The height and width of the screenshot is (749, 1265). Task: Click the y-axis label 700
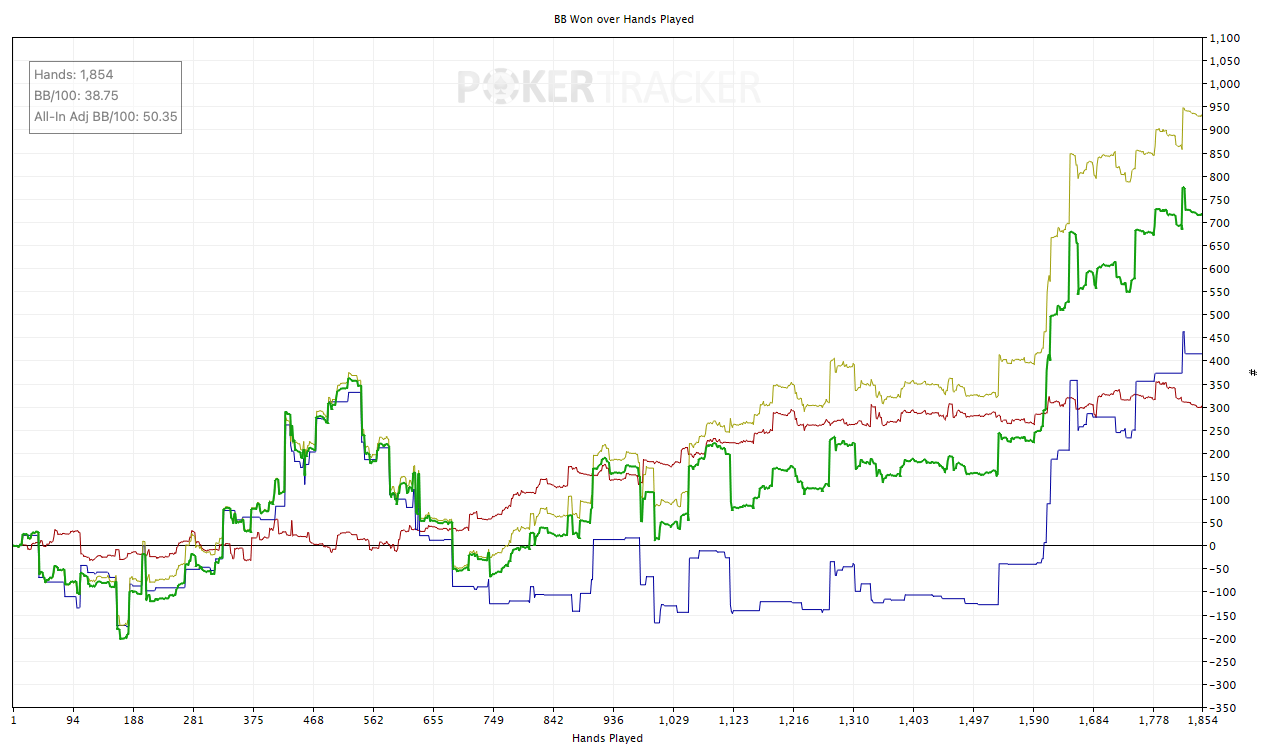pos(1219,222)
